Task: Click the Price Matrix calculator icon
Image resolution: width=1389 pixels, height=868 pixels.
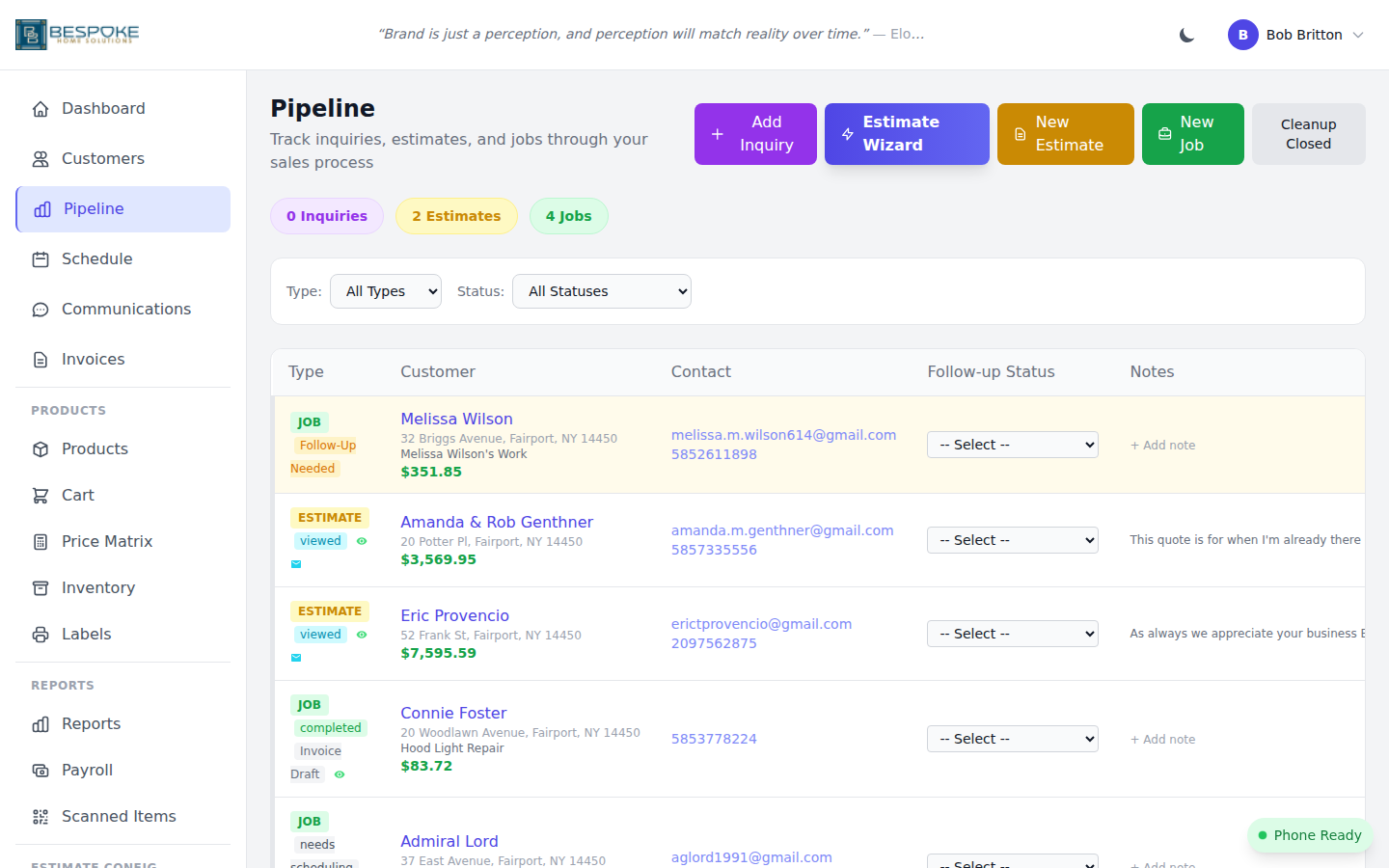Action: pos(39,541)
